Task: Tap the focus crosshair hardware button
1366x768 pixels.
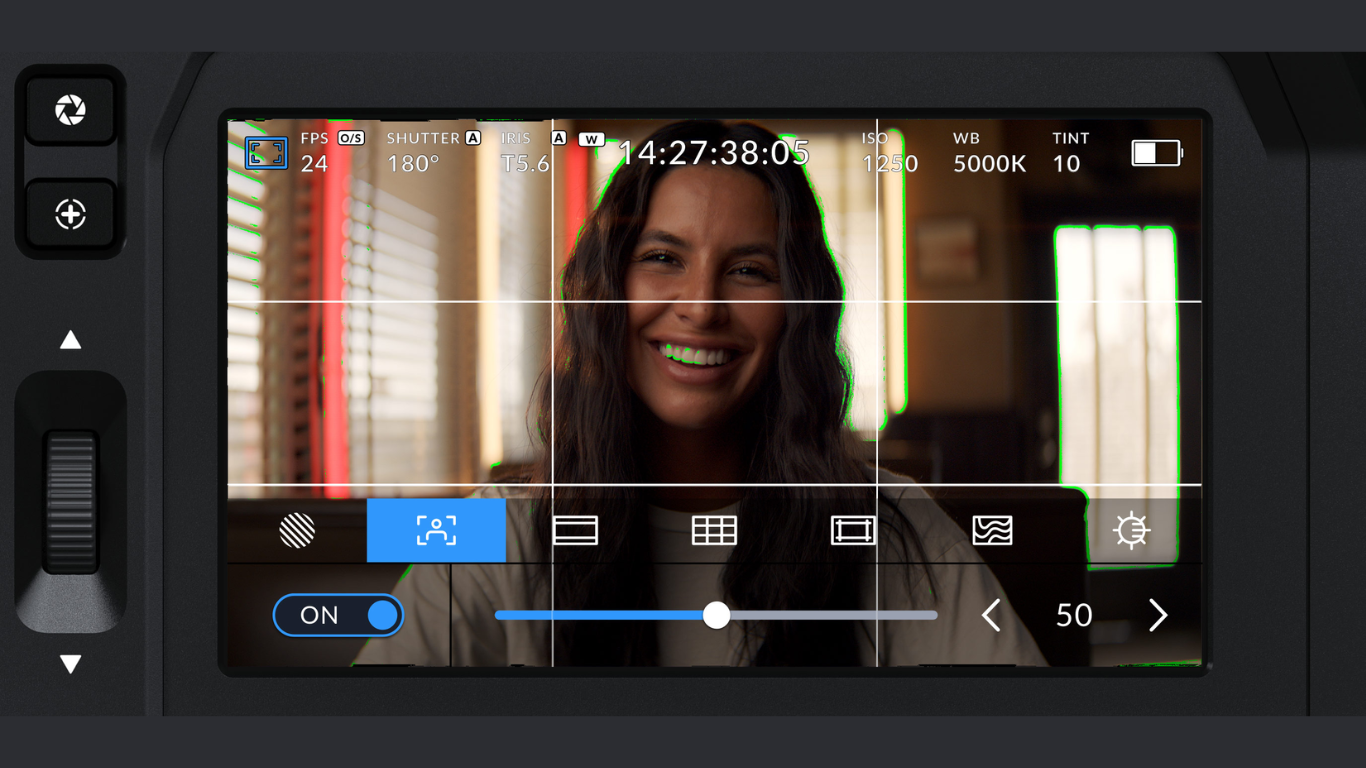Action: (x=70, y=214)
